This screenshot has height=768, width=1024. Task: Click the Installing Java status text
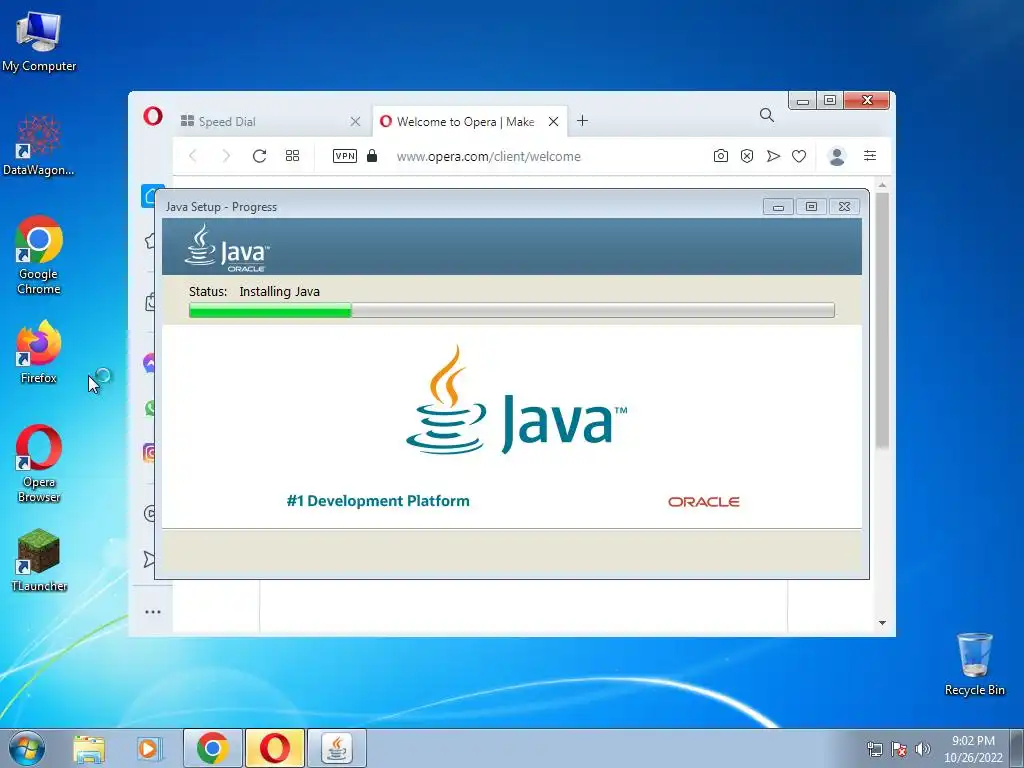coord(280,292)
